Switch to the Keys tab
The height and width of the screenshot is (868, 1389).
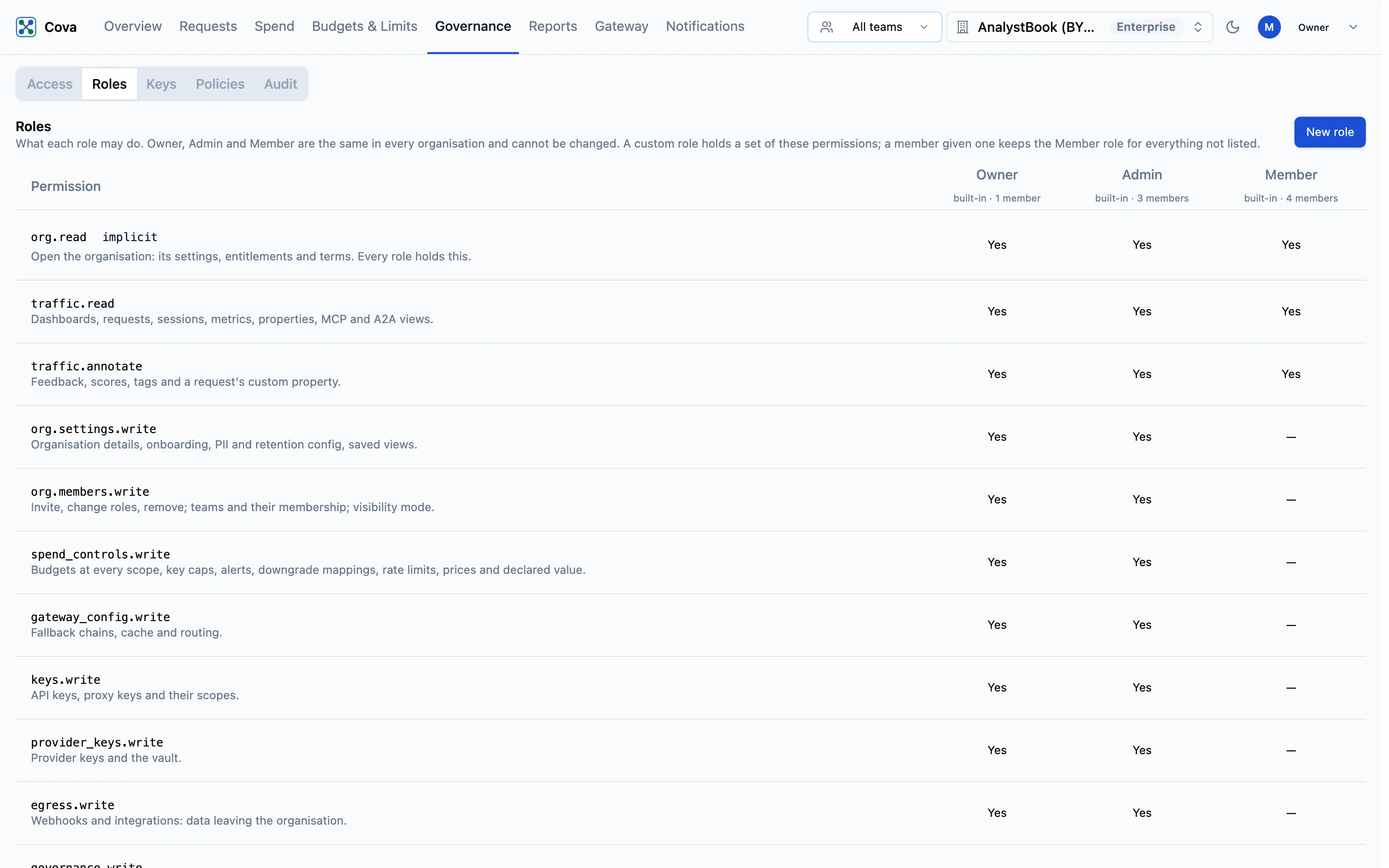click(x=161, y=84)
